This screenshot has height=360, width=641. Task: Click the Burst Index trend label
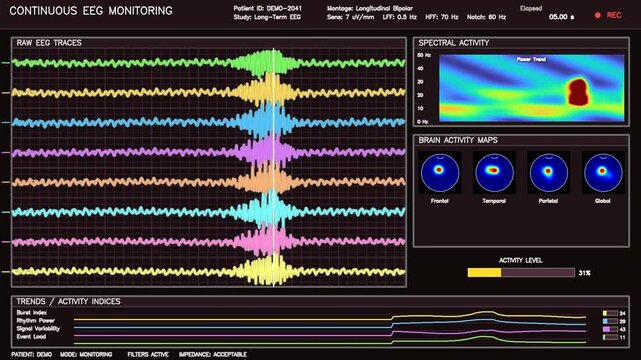tap(31, 313)
